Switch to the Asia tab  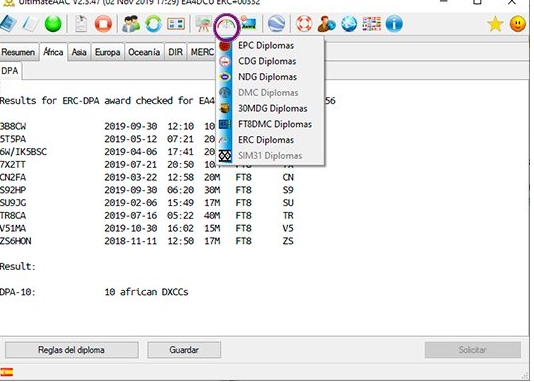[79, 52]
